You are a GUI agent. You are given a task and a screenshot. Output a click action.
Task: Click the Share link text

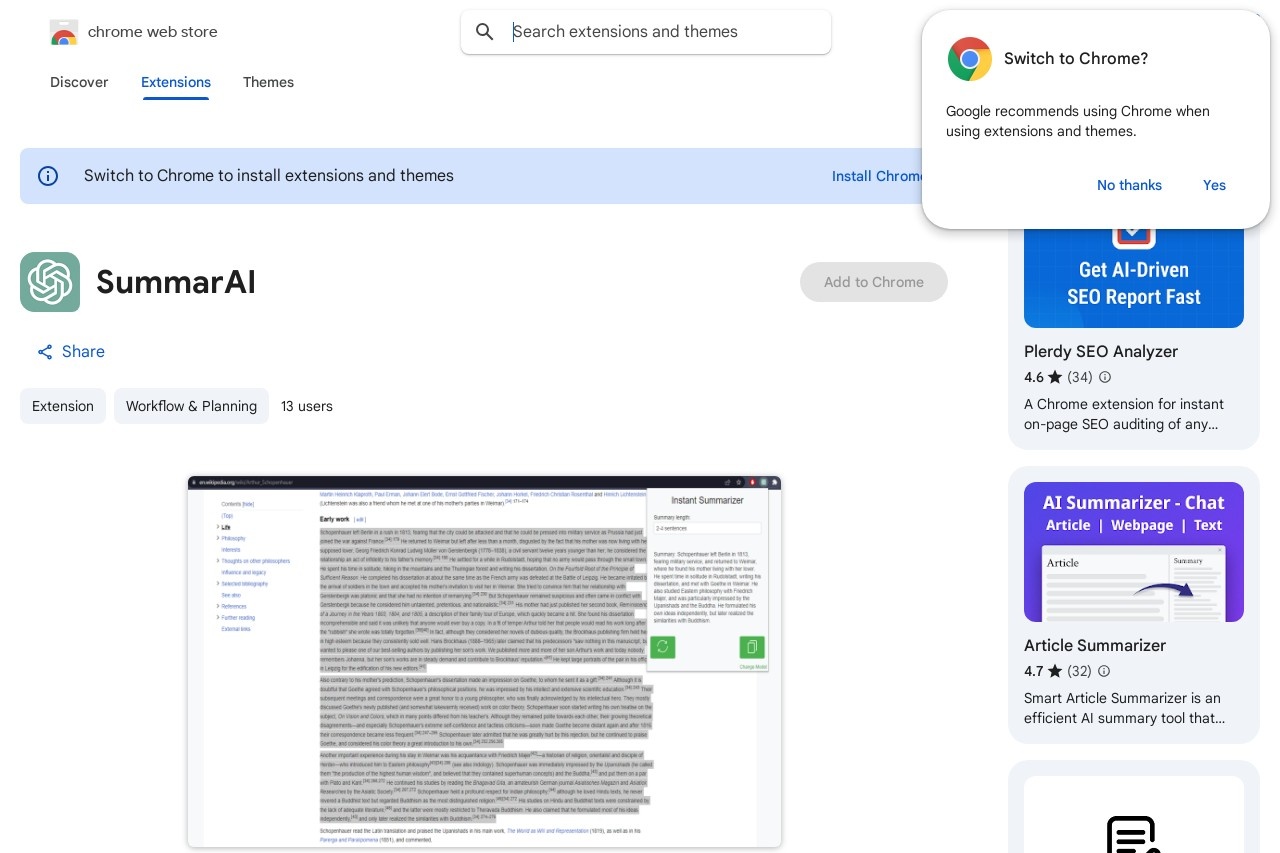click(x=83, y=352)
